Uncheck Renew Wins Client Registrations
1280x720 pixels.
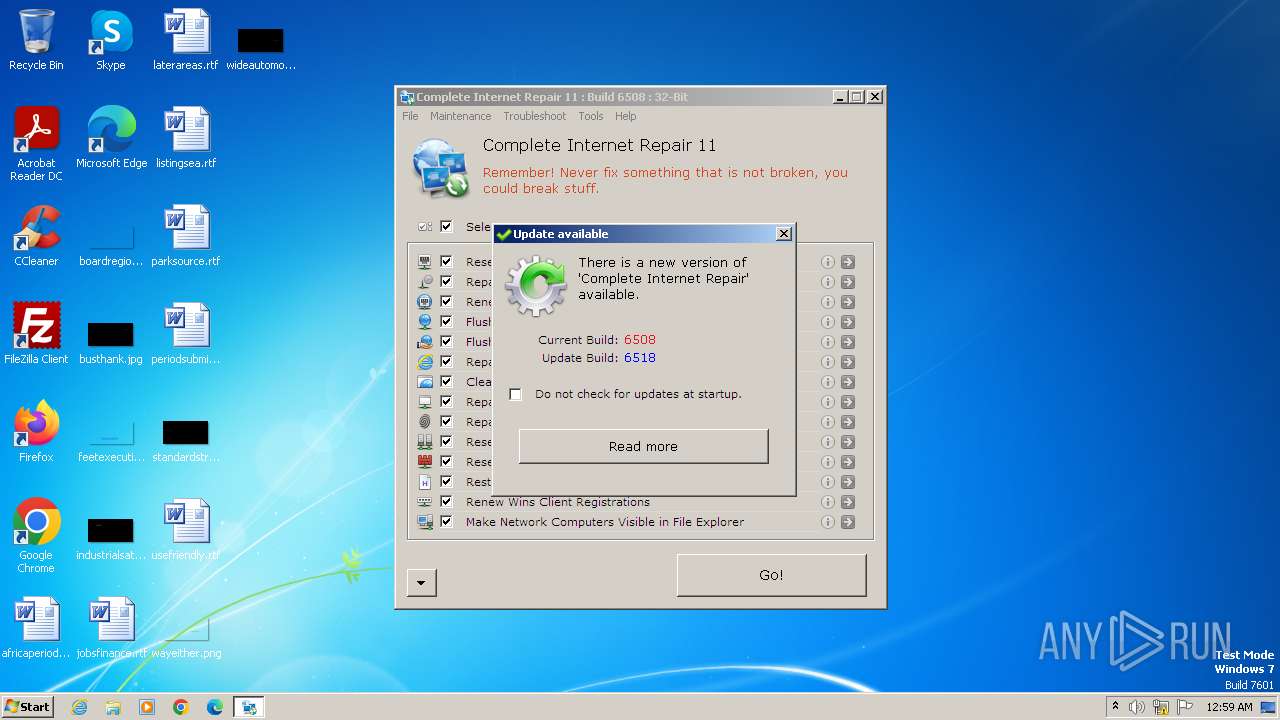click(446, 502)
